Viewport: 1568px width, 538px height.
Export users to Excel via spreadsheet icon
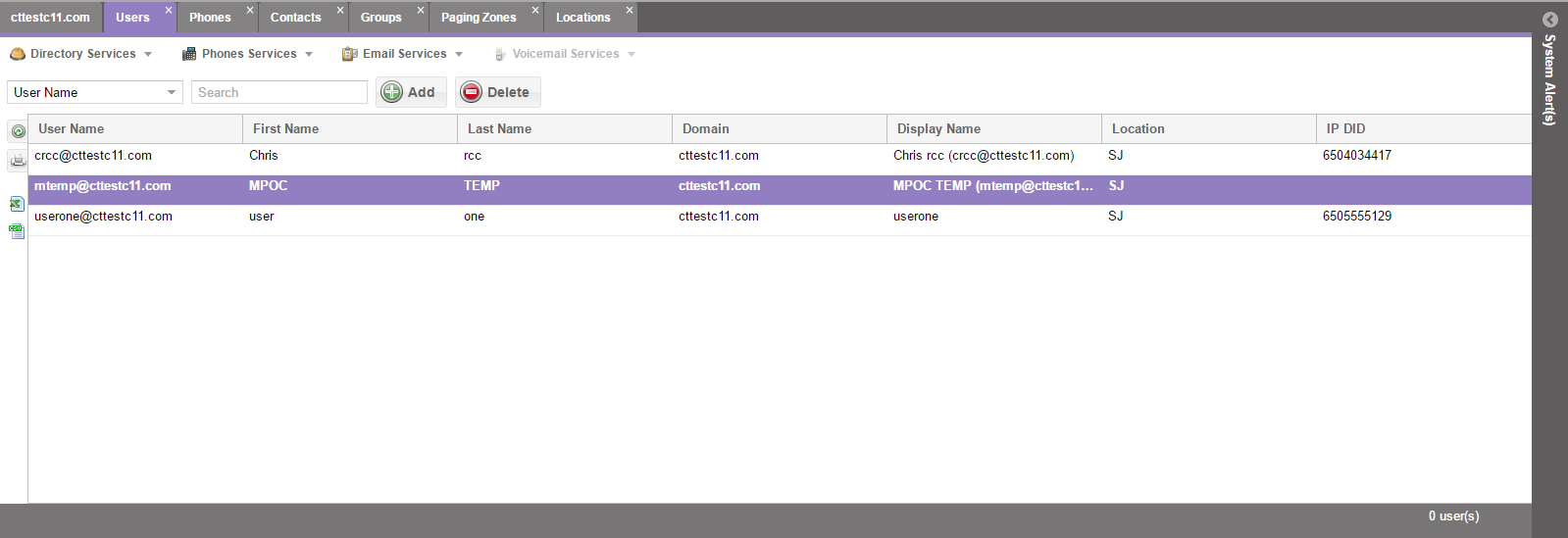(x=17, y=204)
